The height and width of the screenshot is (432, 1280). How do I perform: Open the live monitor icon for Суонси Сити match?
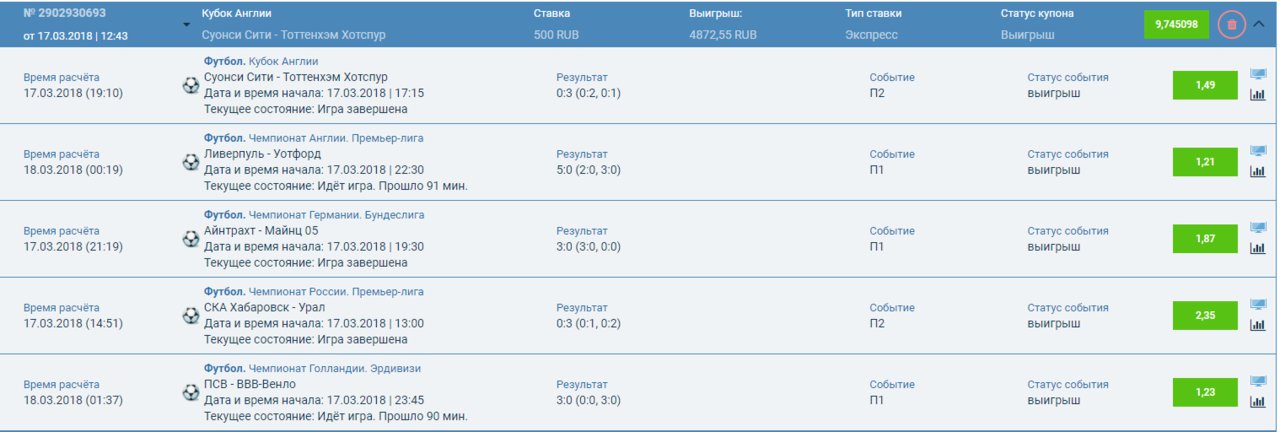1258,74
